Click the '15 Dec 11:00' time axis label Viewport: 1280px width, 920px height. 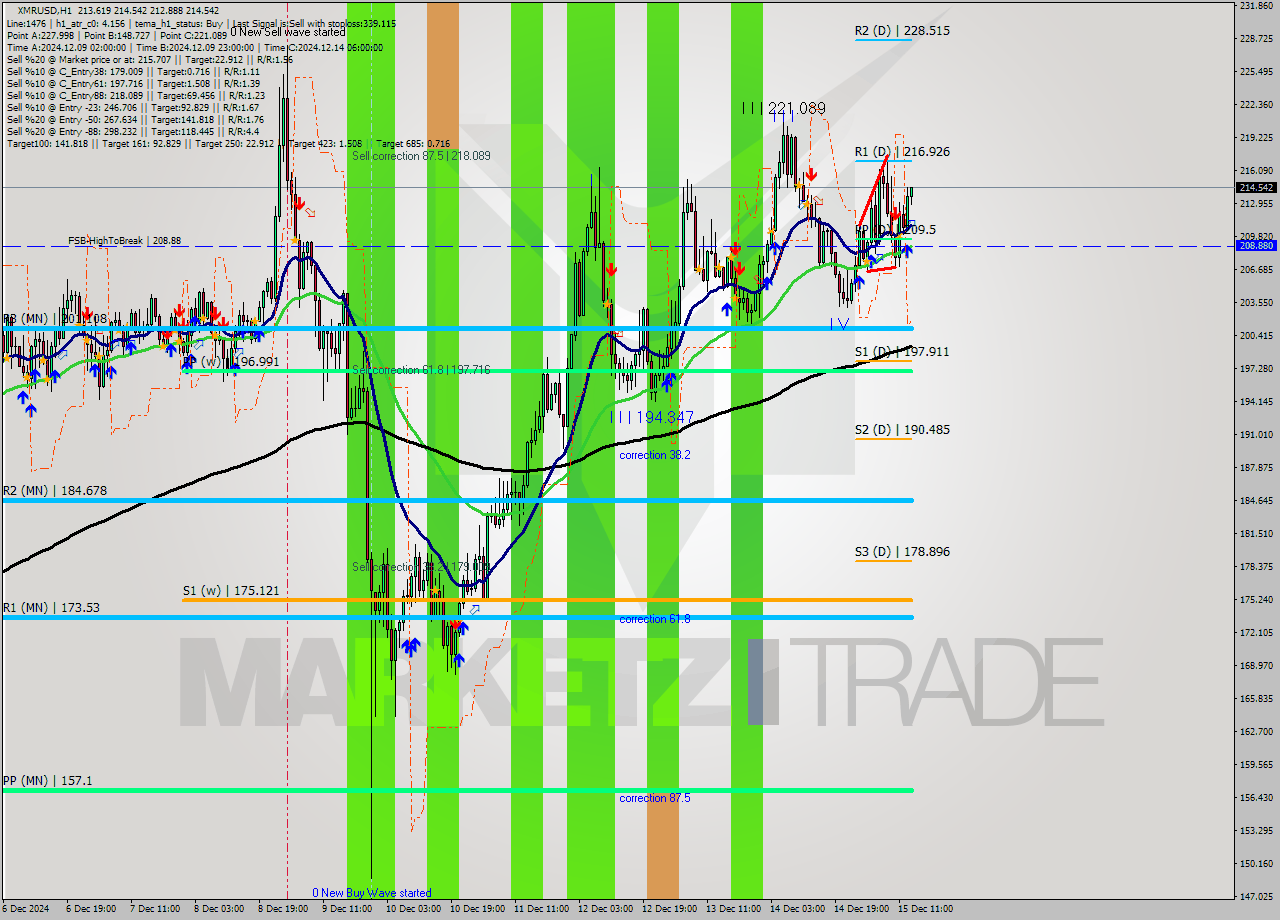[x=926, y=909]
